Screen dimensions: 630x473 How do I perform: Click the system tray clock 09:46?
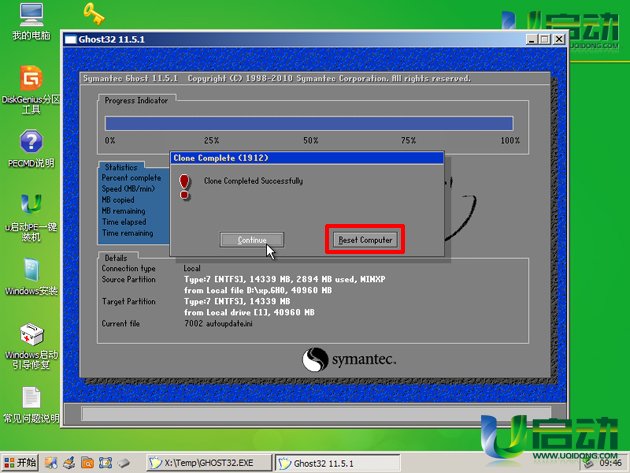click(x=611, y=463)
